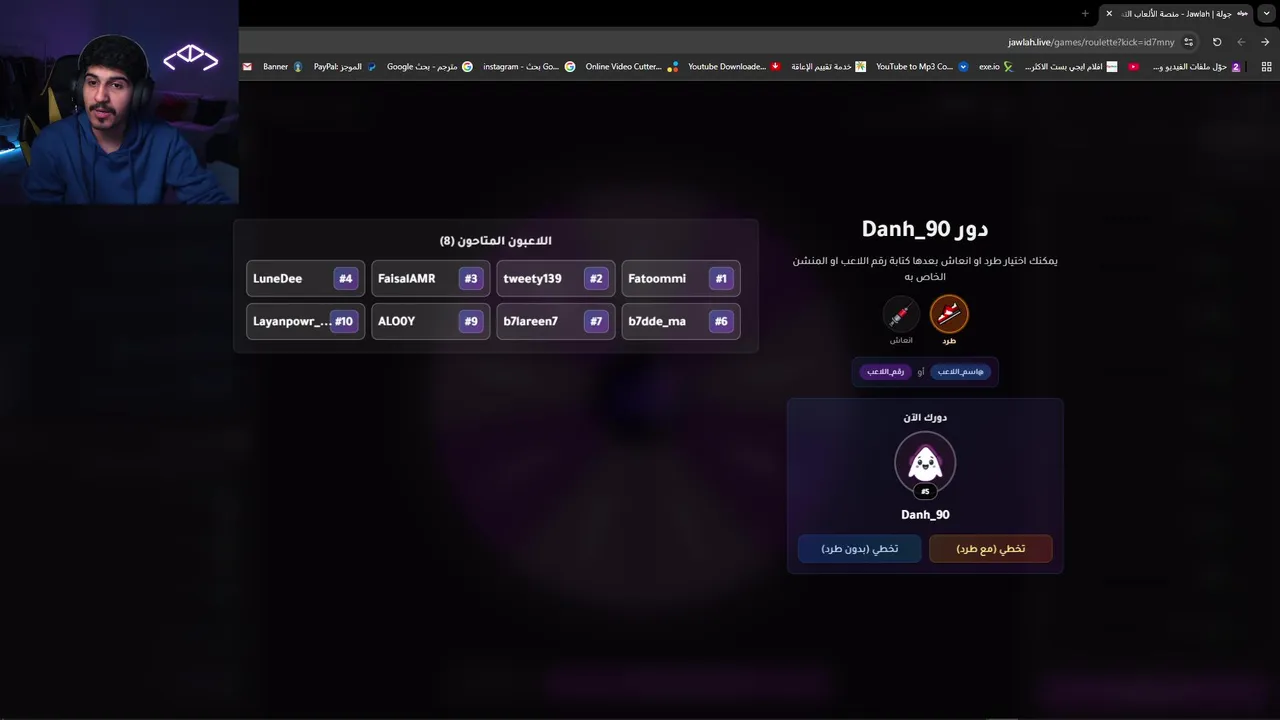Click the player-number tag (رقم_اللاعب)
Screen dimensions: 1280x720
[885, 372]
